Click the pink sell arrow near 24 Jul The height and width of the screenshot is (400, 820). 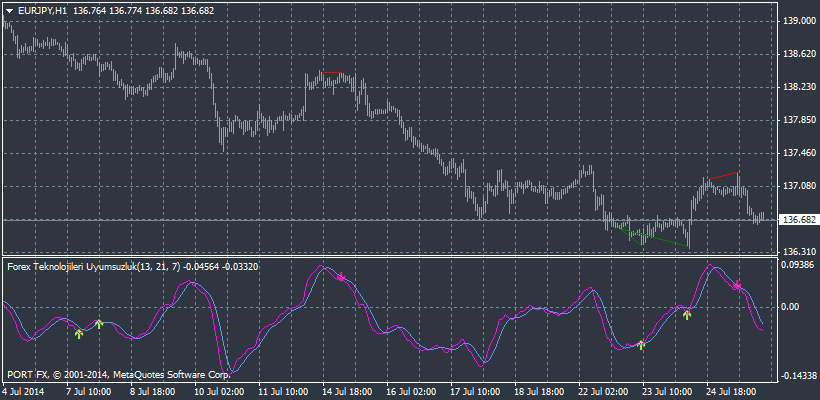pyautogui.click(x=737, y=285)
